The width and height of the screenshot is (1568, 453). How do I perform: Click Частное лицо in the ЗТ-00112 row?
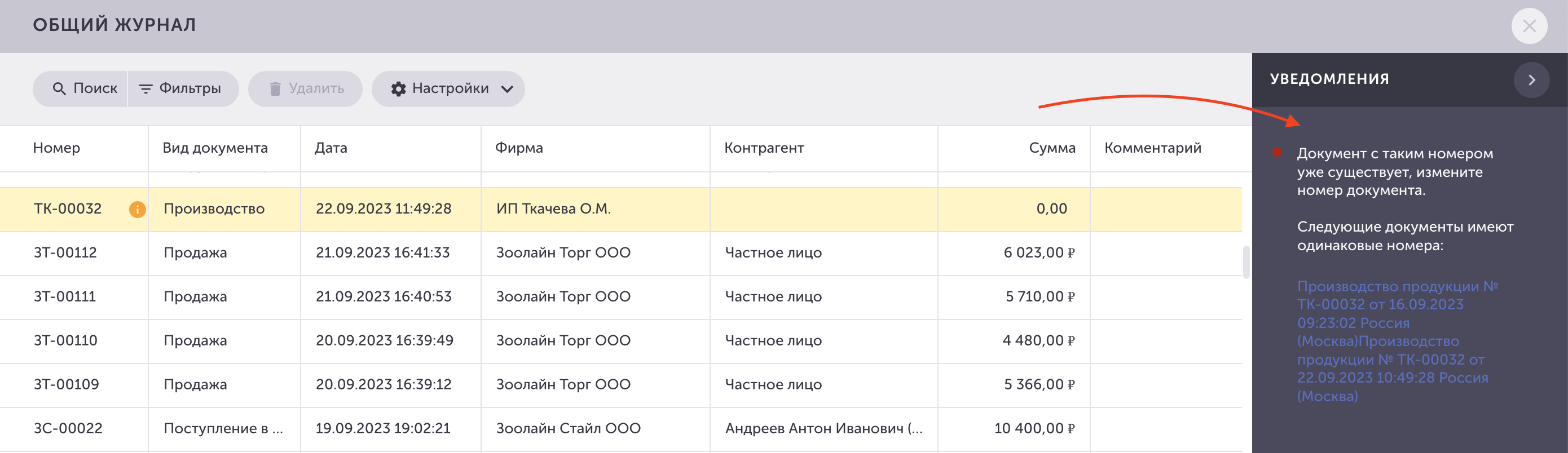click(x=773, y=252)
